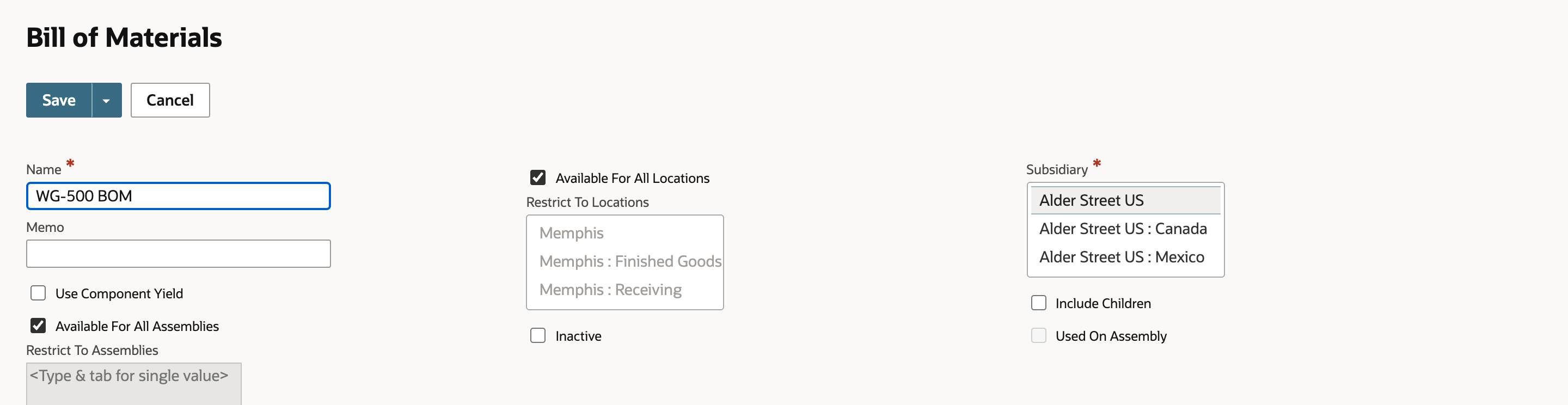Screen dimensions: 1568x405
Task: Uncheck Available For All Assemblies
Action: pos(38,325)
